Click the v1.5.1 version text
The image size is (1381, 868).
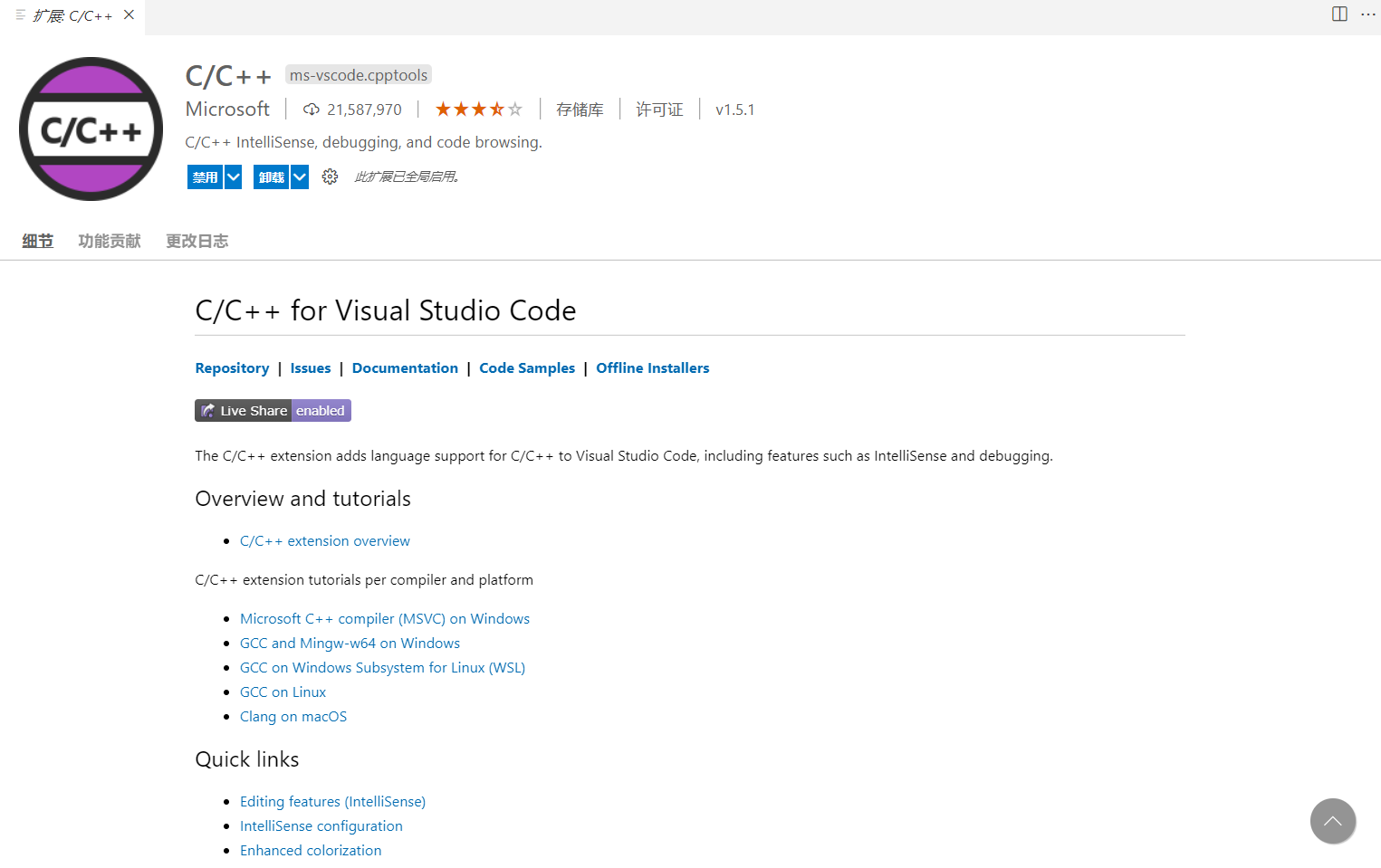pos(734,110)
